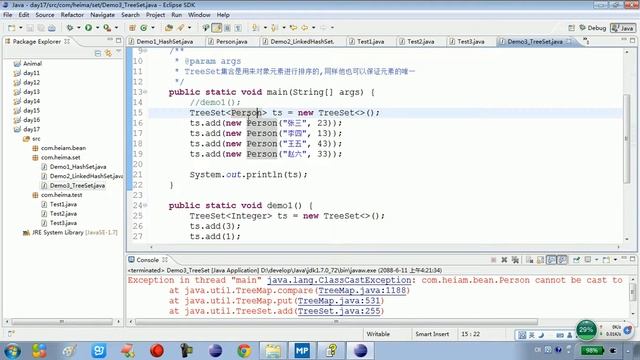
Task: Click the Pin Console icon
Action: tap(576, 260)
